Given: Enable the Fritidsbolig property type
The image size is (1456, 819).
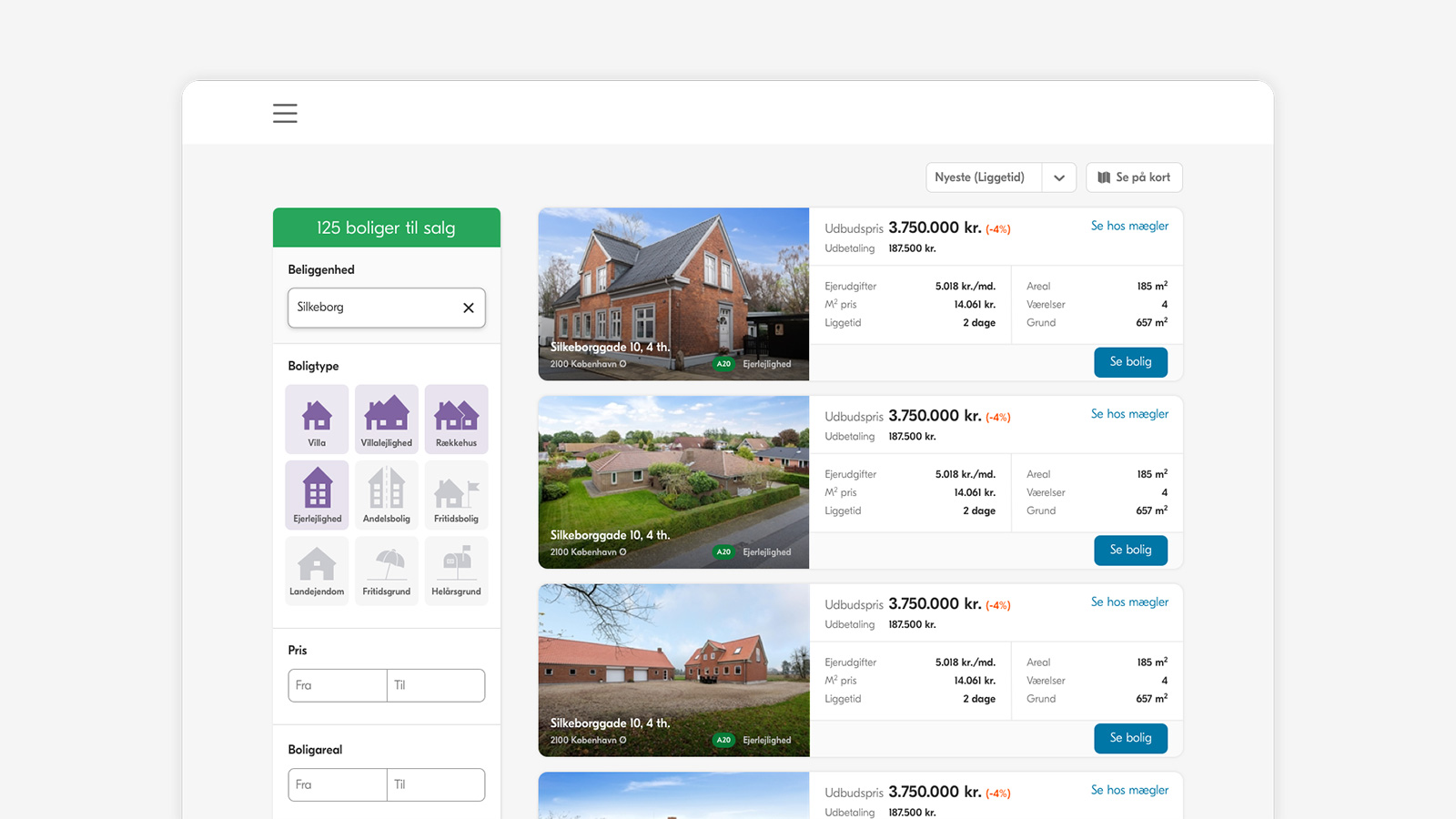Looking at the screenshot, I should pyautogui.click(x=456, y=494).
